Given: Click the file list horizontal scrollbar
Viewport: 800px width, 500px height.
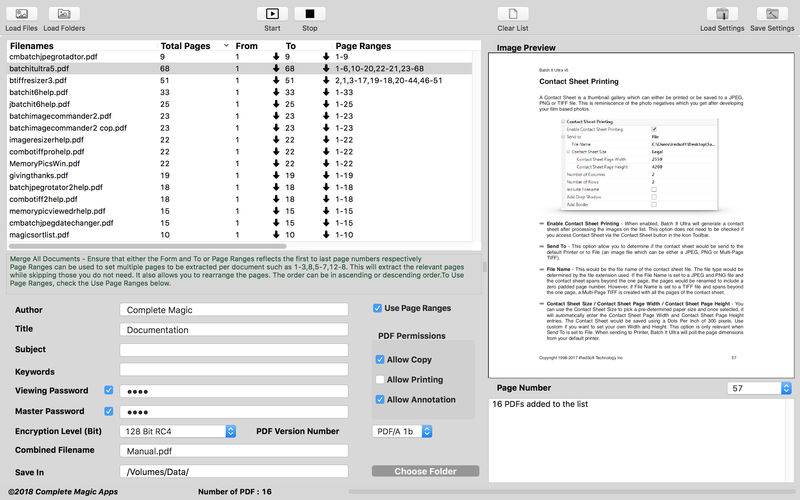Looking at the screenshot, I should 148,246.
